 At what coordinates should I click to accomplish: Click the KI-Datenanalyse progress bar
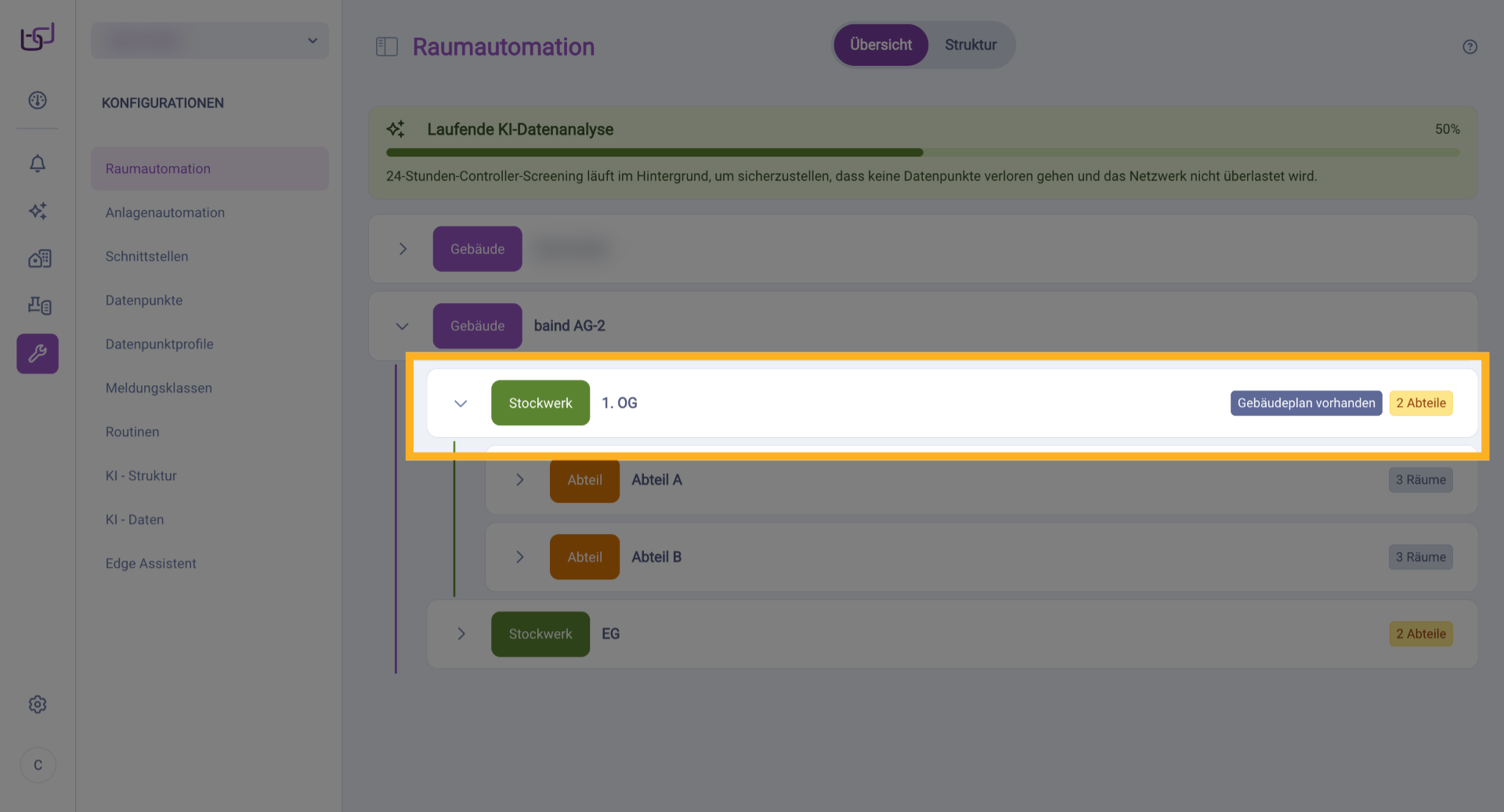(923, 153)
